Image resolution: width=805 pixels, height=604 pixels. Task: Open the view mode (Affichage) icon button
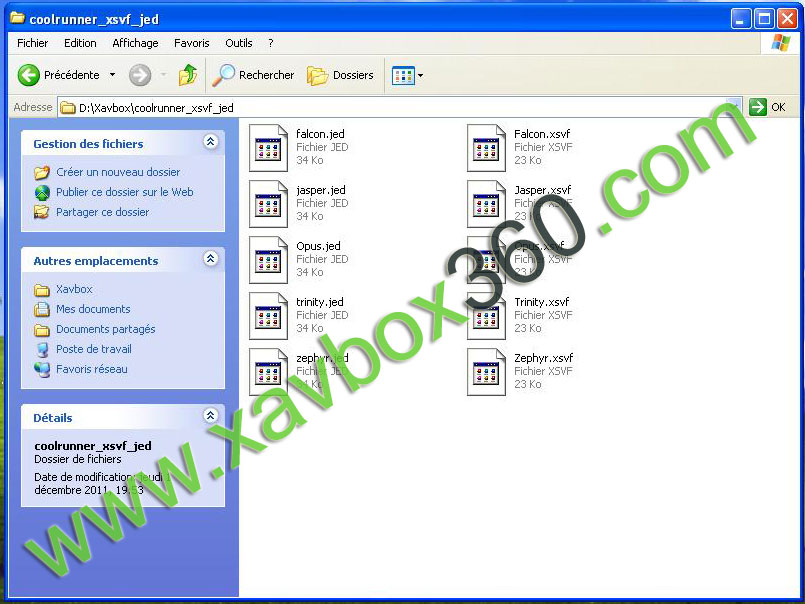pos(403,76)
